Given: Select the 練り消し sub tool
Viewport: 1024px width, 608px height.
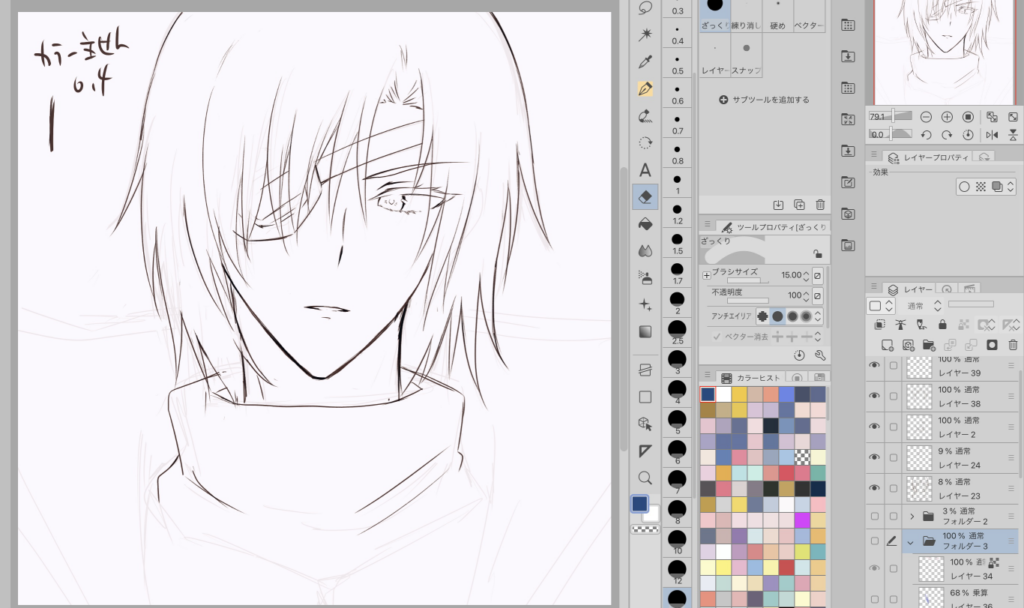Looking at the screenshot, I should tap(746, 15).
